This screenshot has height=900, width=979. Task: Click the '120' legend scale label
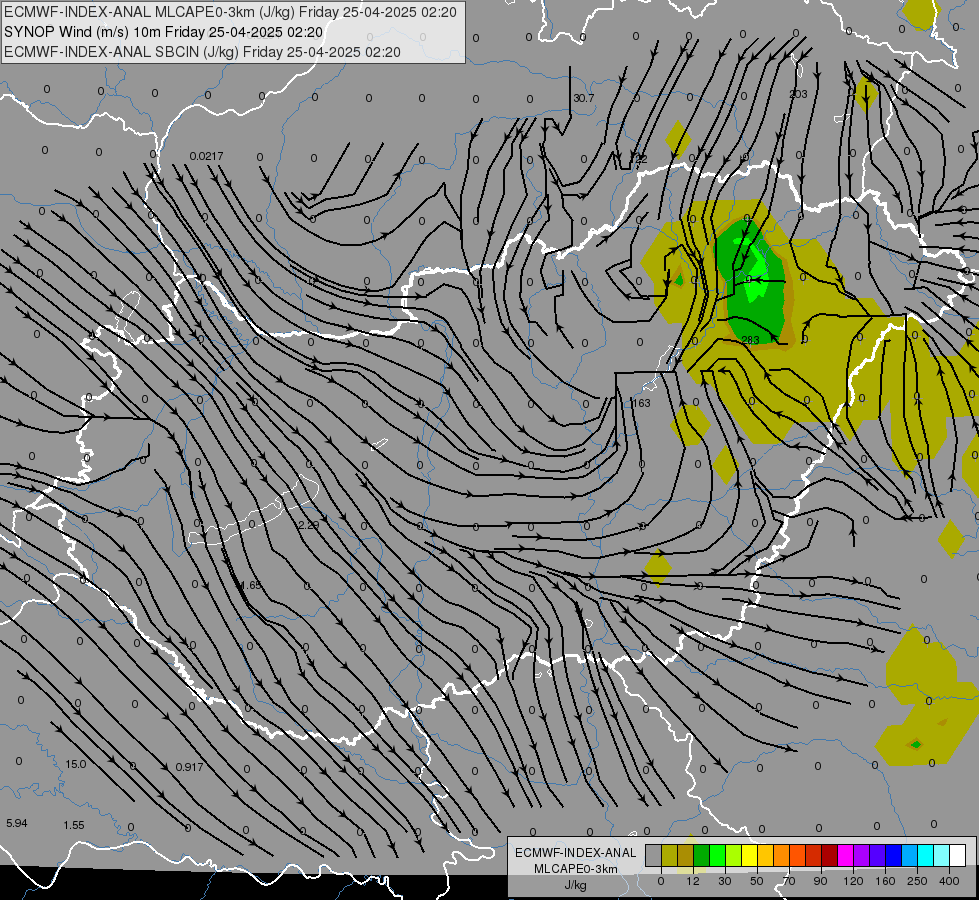pos(853,881)
